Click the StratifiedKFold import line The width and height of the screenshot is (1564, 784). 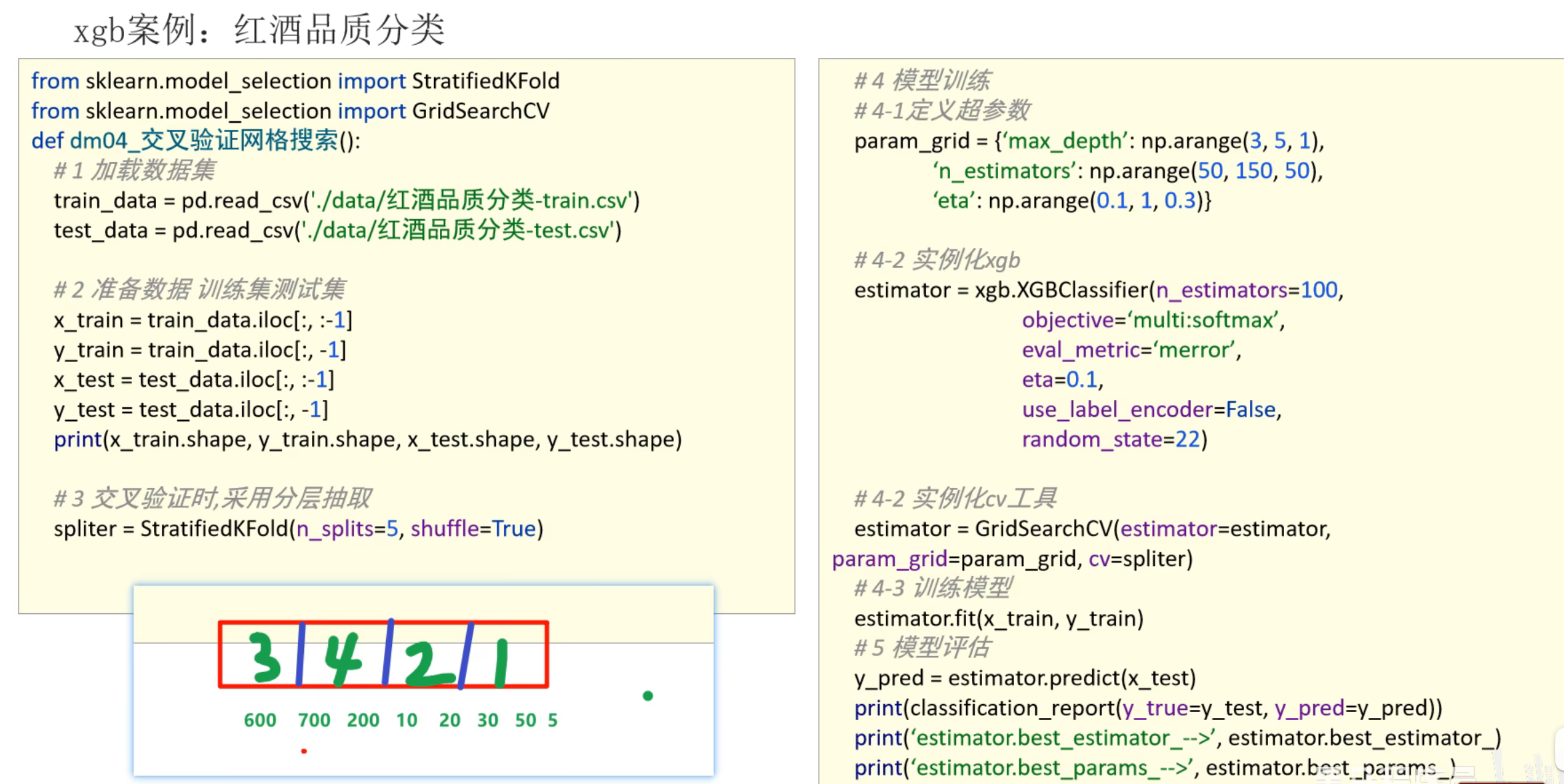click(295, 81)
